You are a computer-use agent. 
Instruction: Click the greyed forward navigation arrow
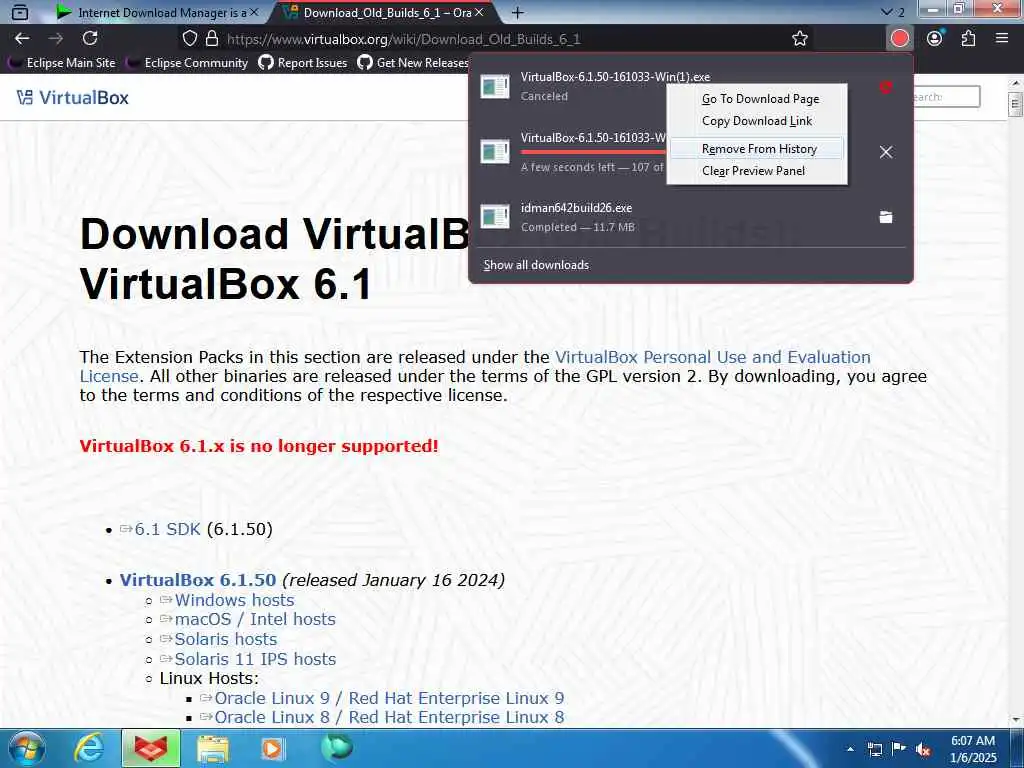point(56,39)
